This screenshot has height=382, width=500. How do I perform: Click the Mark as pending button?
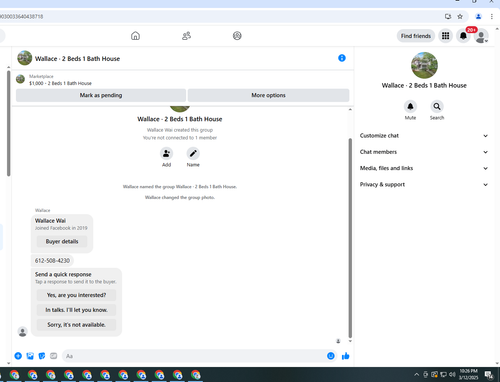click(x=101, y=95)
